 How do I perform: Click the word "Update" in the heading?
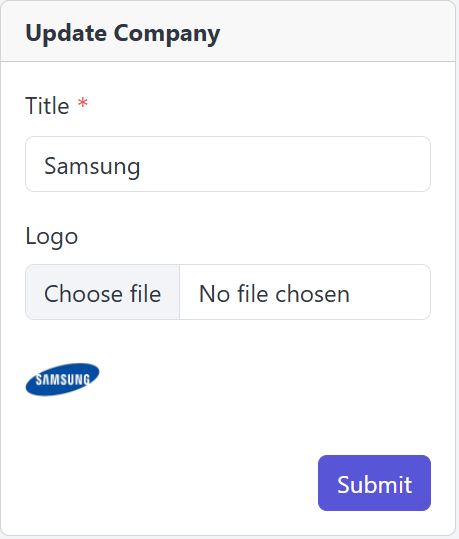click(66, 33)
